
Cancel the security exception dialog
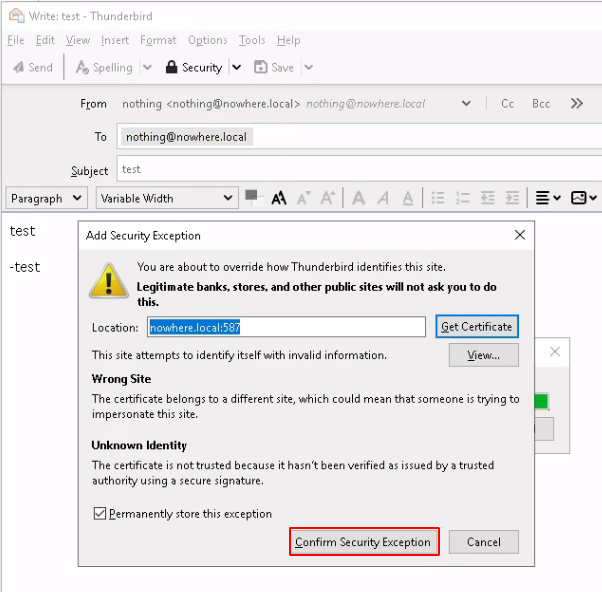click(483, 542)
